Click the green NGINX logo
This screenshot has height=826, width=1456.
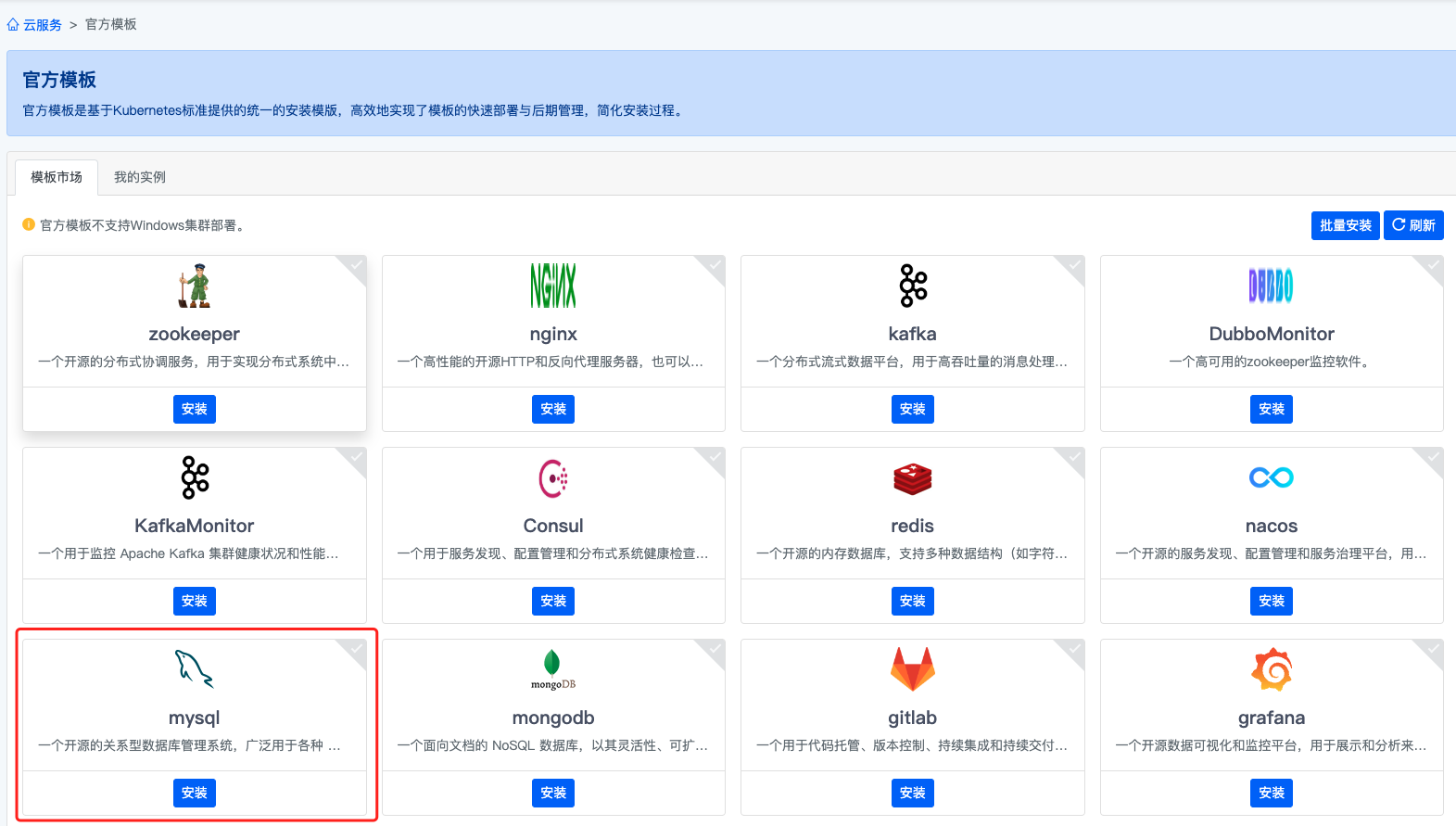553,286
